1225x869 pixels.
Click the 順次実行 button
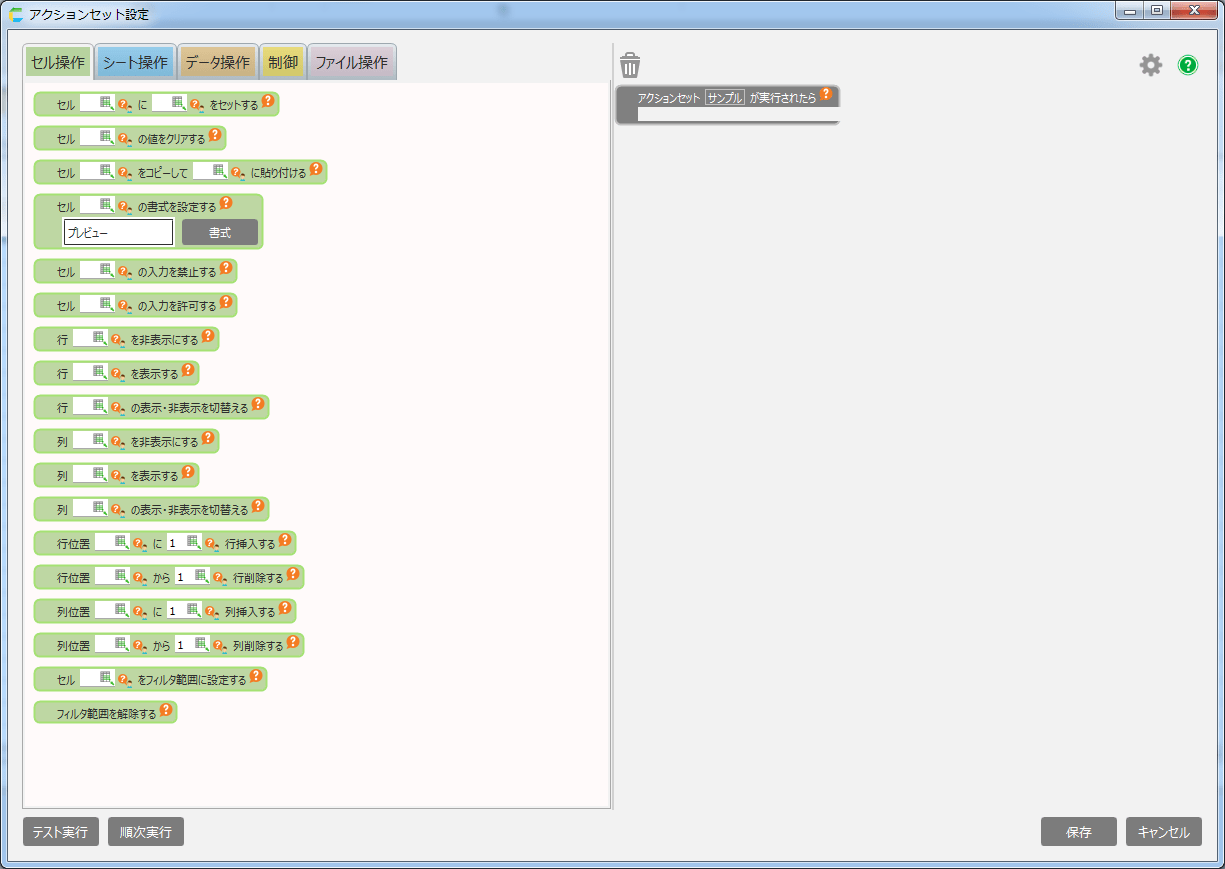coord(146,832)
